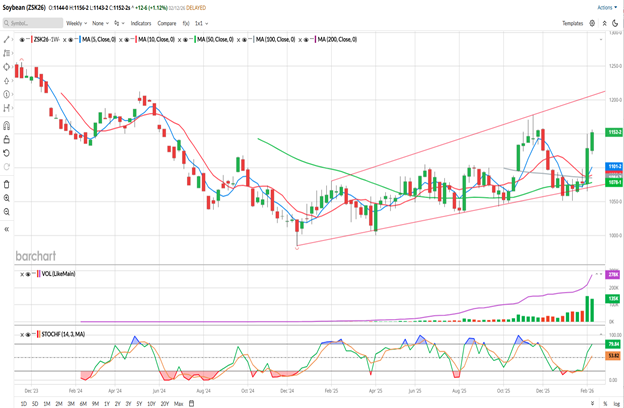Expand shapes tool options arrow
The image size is (624, 408).
(13, 67)
